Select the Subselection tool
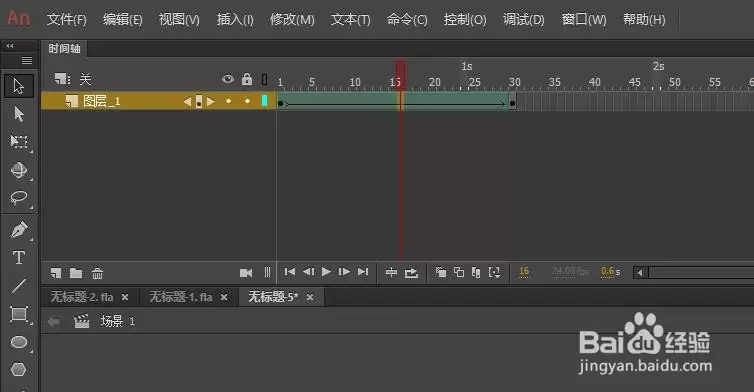Viewport: 754px width, 392px height. [19, 114]
